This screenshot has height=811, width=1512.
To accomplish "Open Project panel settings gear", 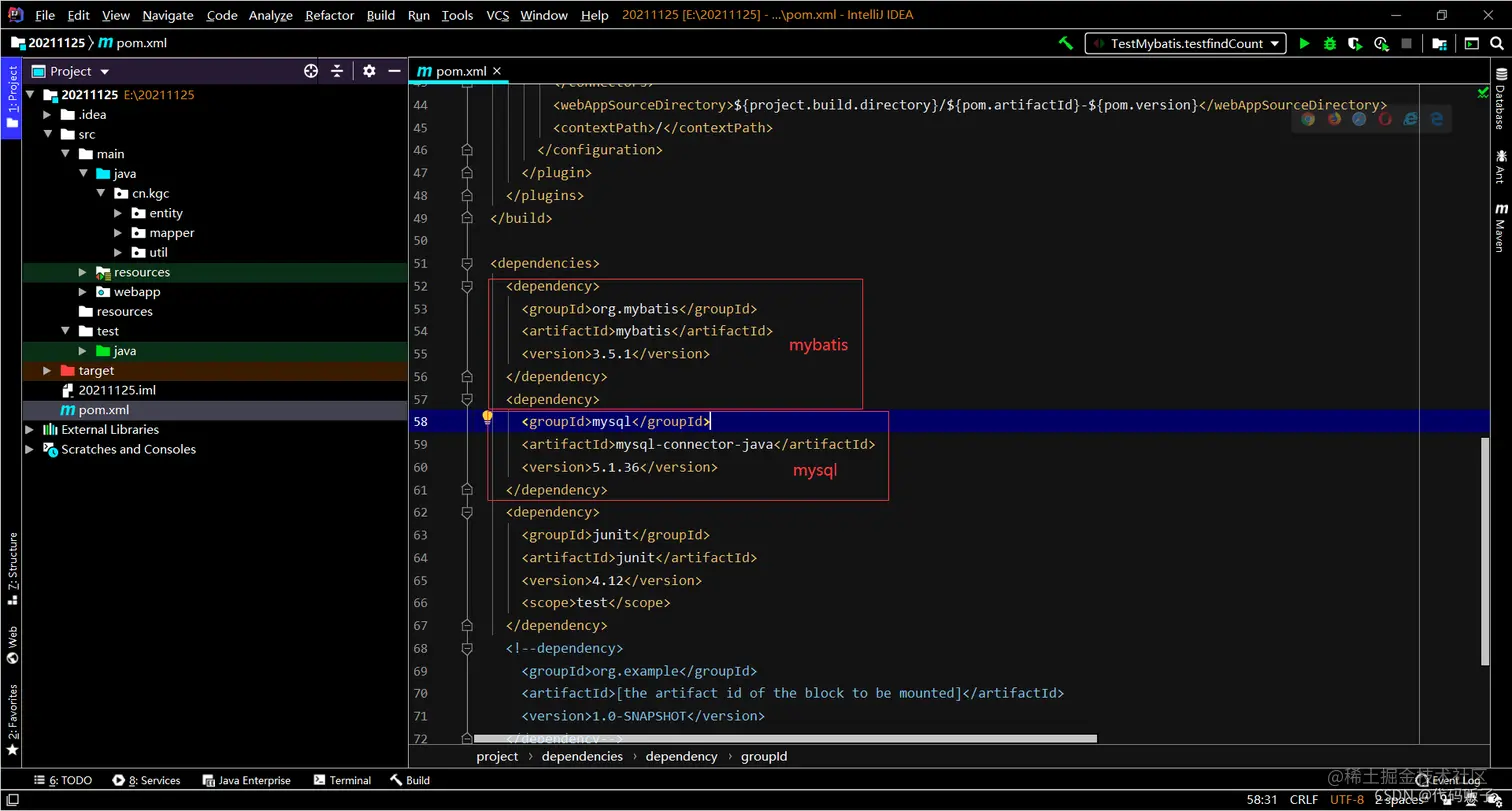I will [369, 71].
